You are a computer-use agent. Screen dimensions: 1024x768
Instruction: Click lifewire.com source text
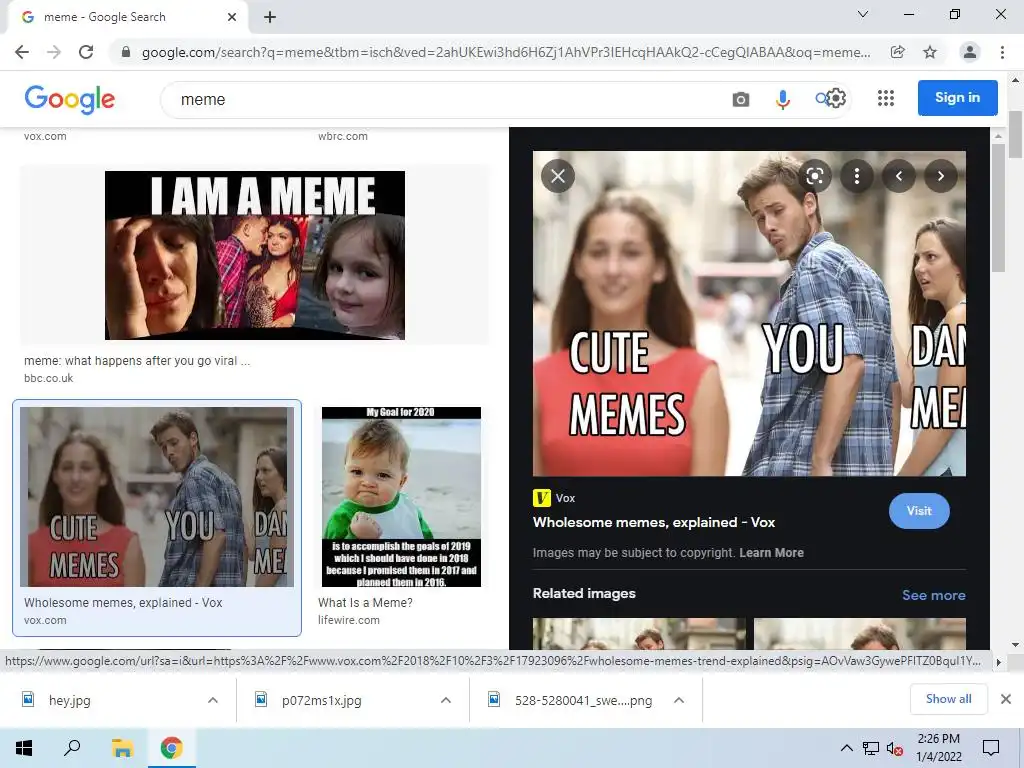(x=349, y=620)
